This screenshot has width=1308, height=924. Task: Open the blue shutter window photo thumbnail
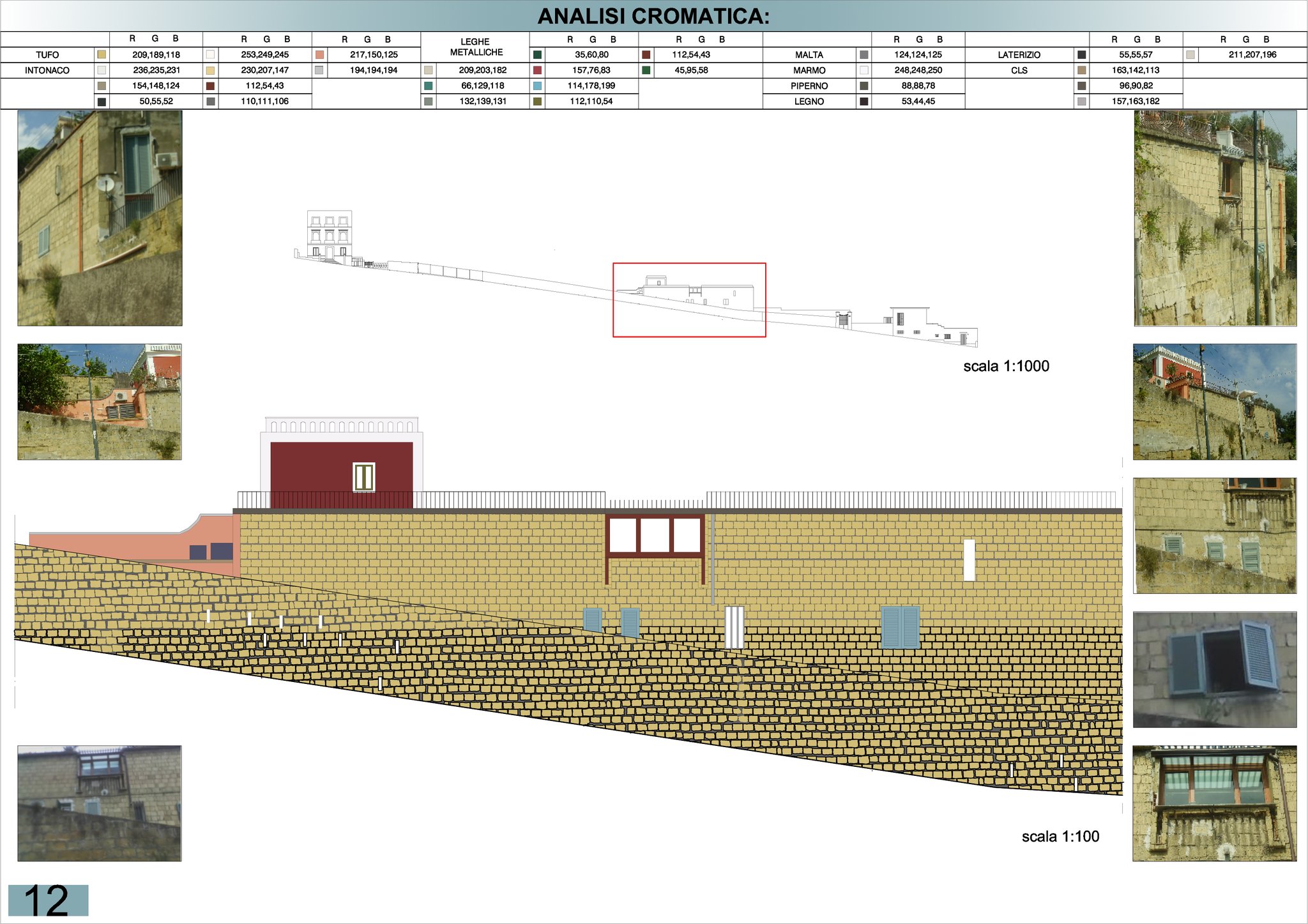coord(1214,669)
